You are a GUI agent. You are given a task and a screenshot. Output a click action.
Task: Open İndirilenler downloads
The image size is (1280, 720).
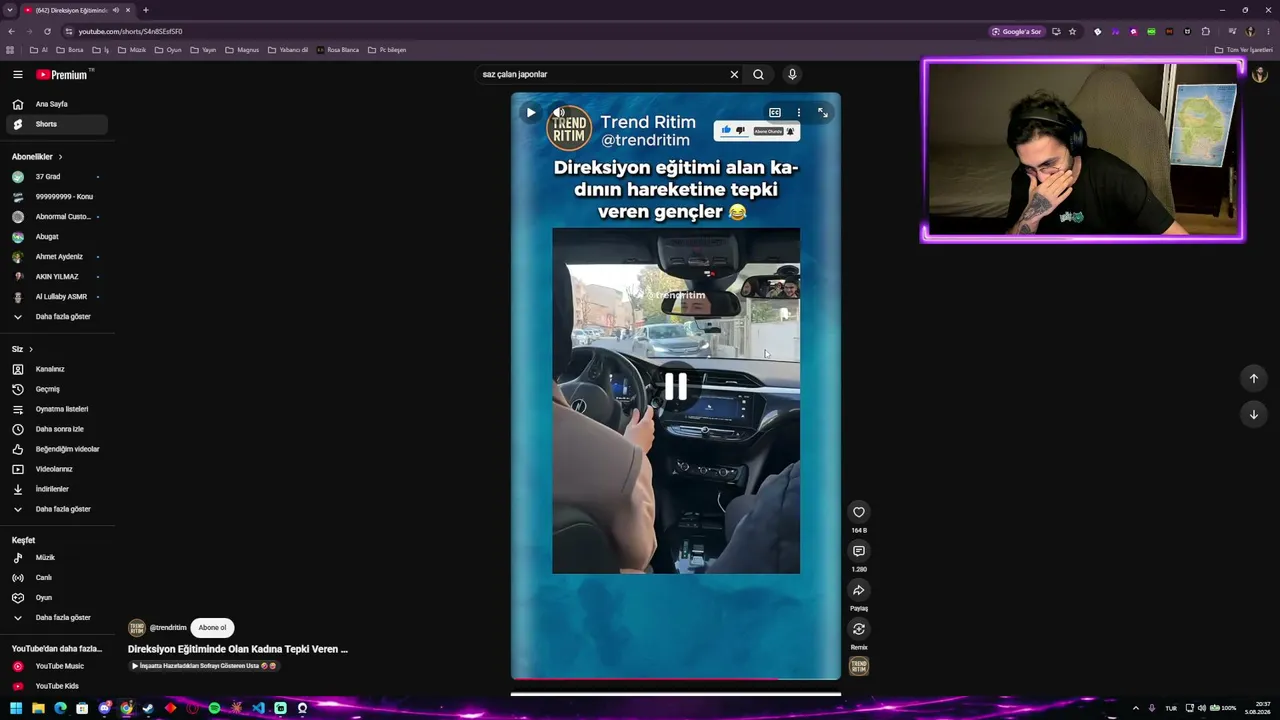57,489
